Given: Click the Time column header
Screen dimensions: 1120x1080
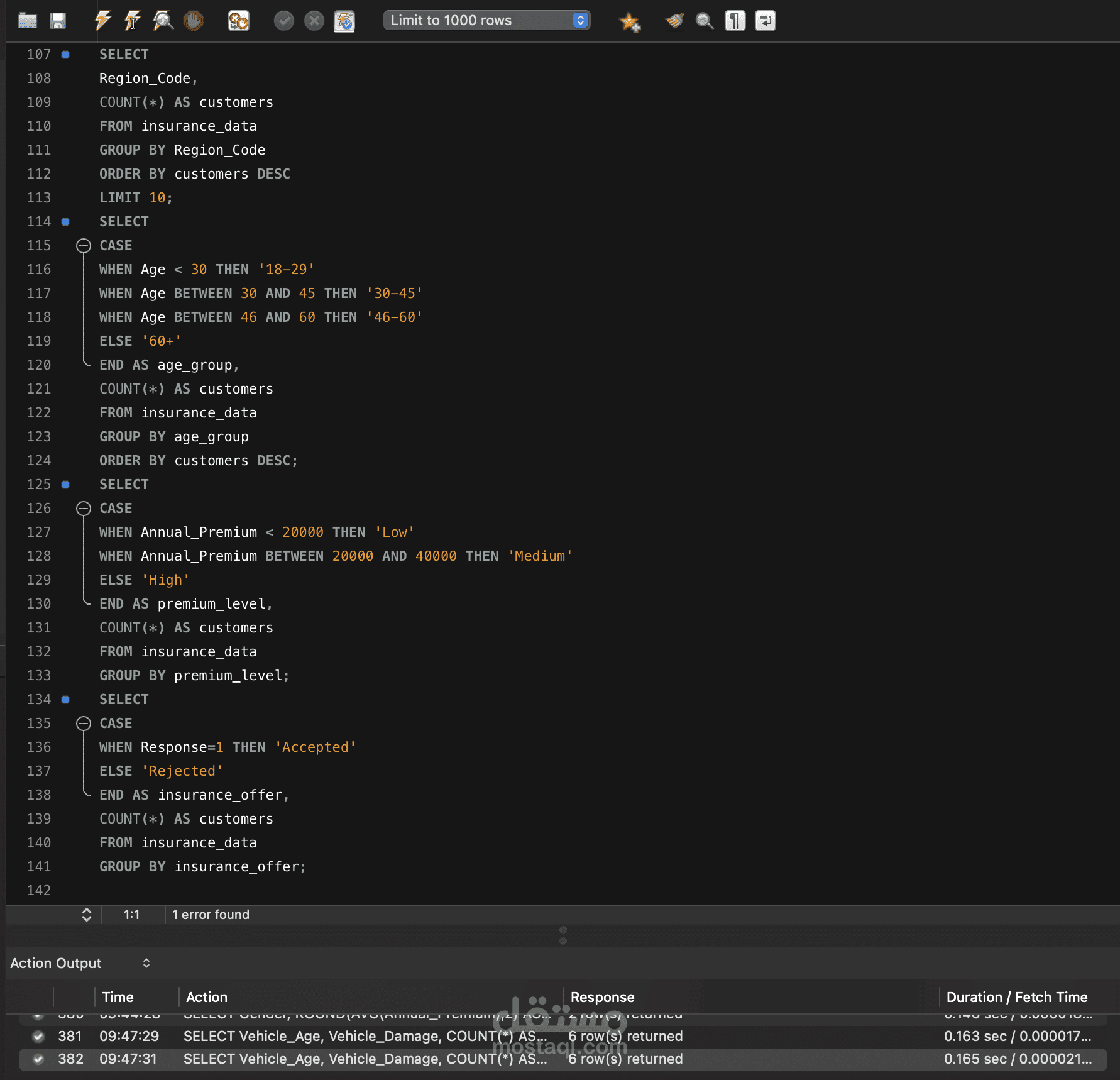Looking at the screenshot, I should click(118, 997).
